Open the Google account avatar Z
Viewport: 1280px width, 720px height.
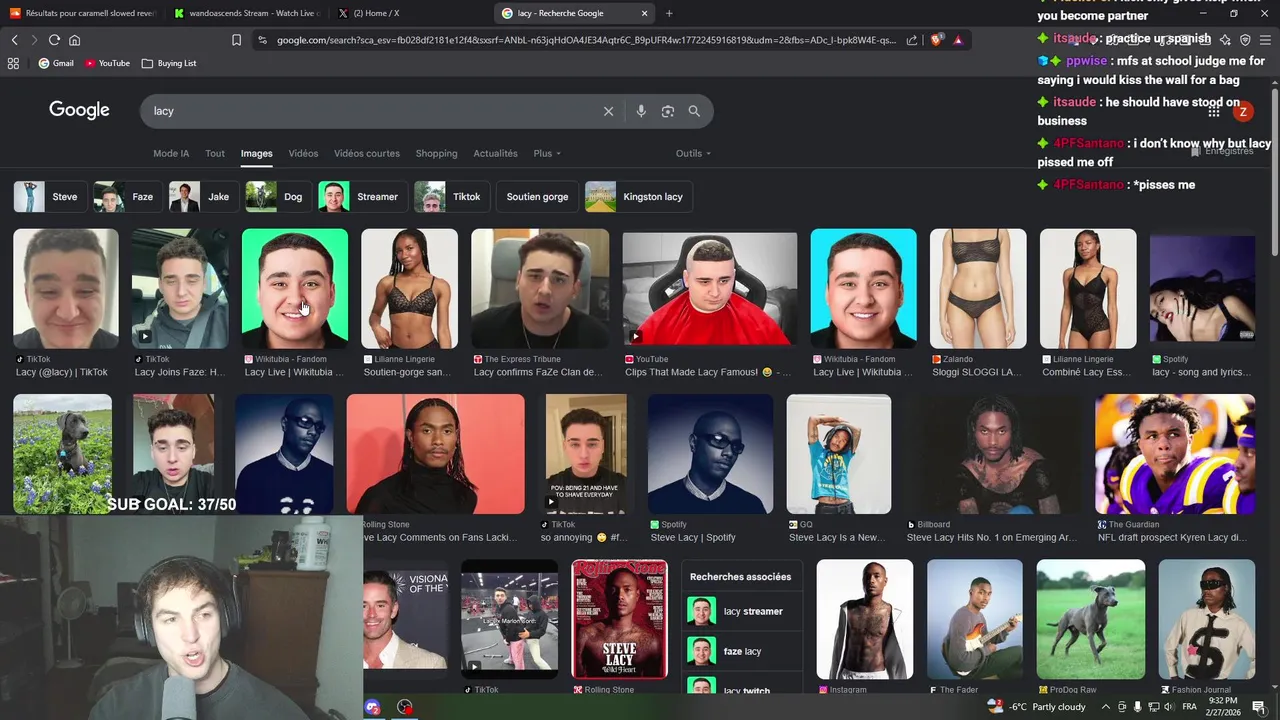click(1243, 111)
